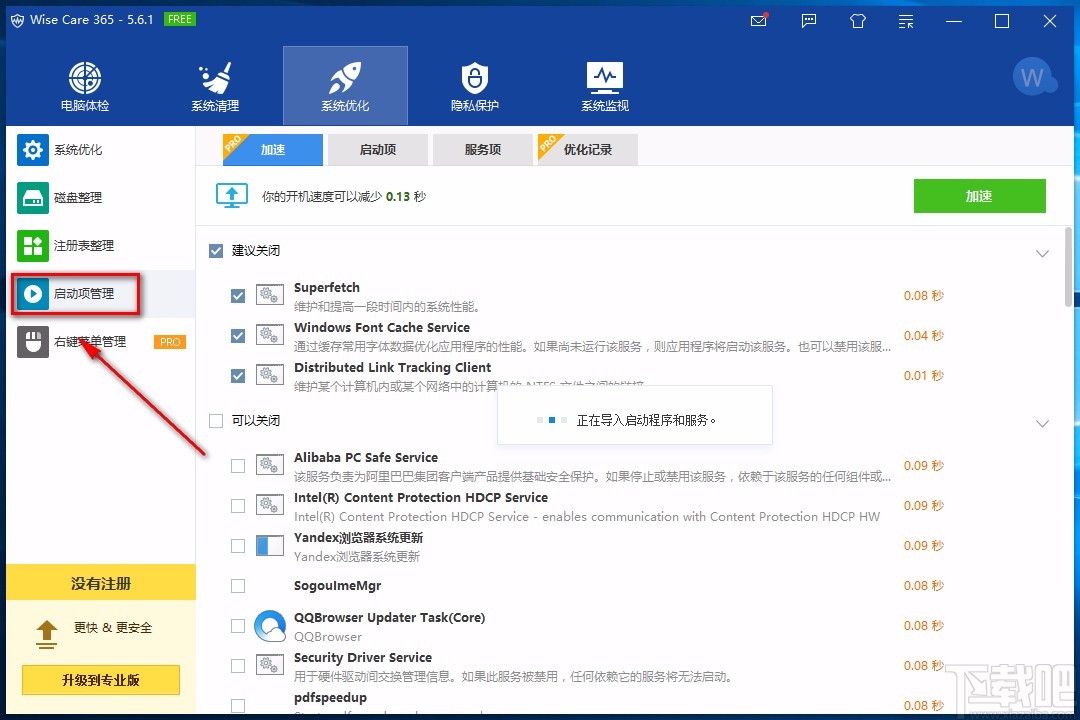Select the pdfspeedup entry name
This screenshot has width=1080, height=720.
coord(331,697)
